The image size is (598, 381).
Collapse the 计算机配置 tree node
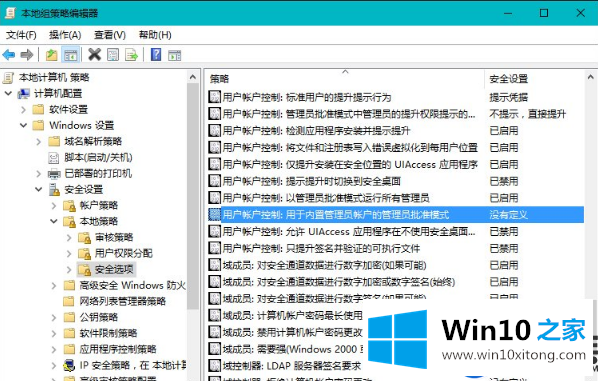(x=8, y=93)
